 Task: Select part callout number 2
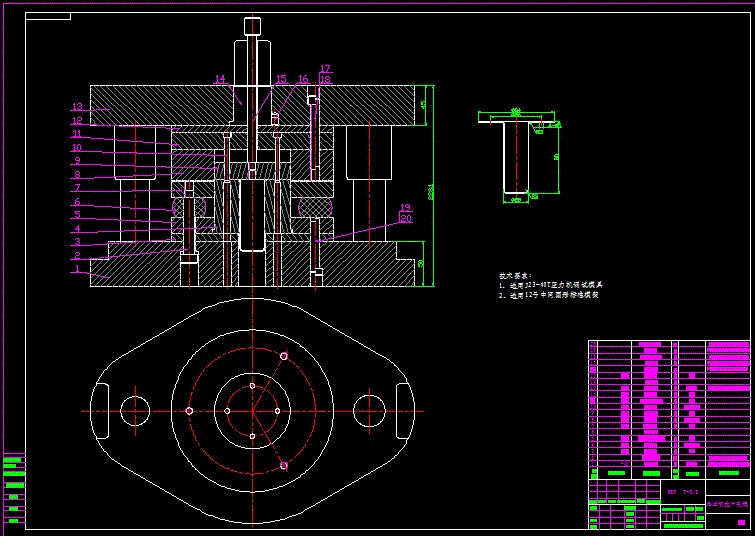tap(77, 255)
